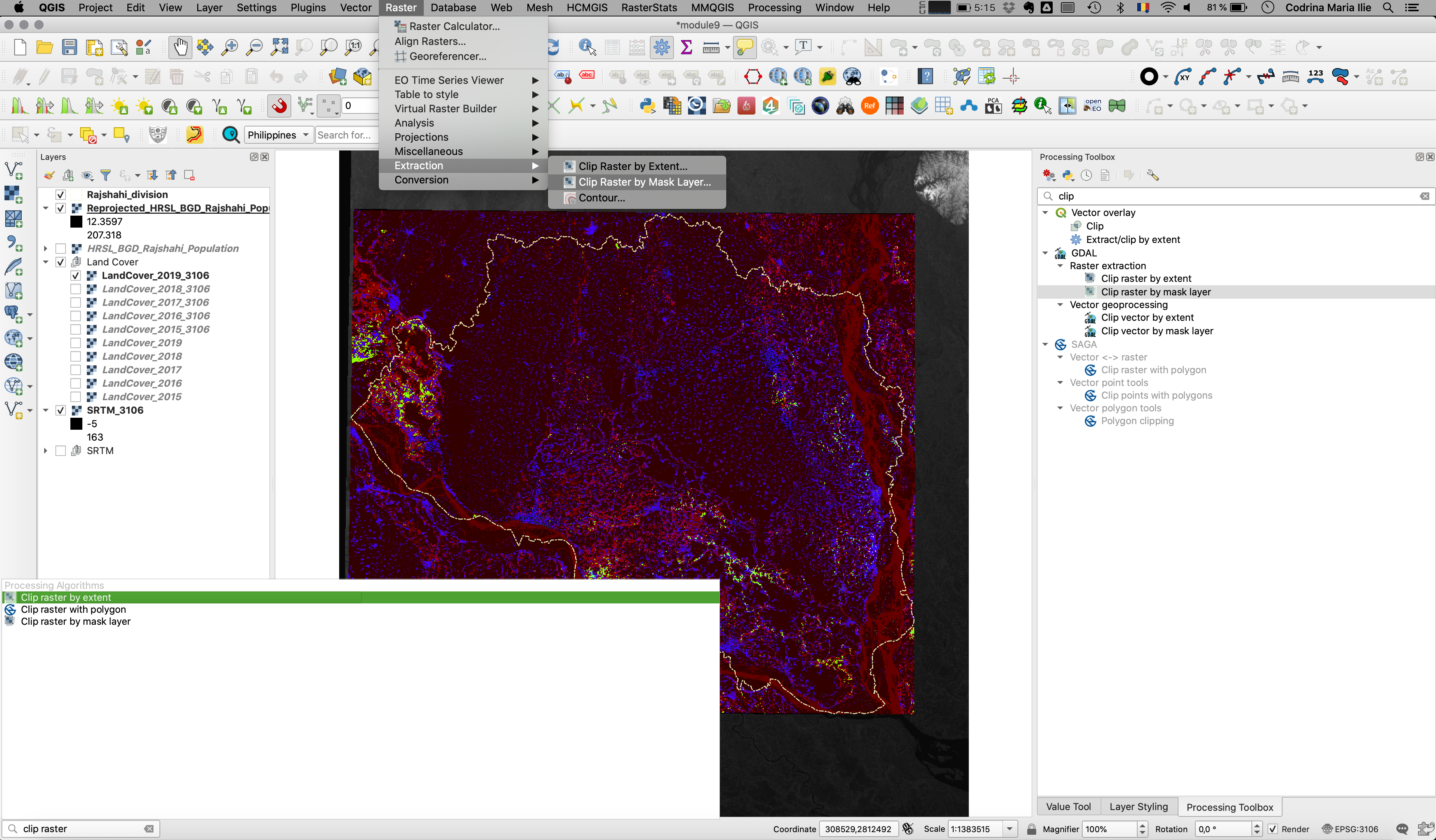Select Clip Raster by Mask Layer option
Screen dimensions: 1436x840
643,182
